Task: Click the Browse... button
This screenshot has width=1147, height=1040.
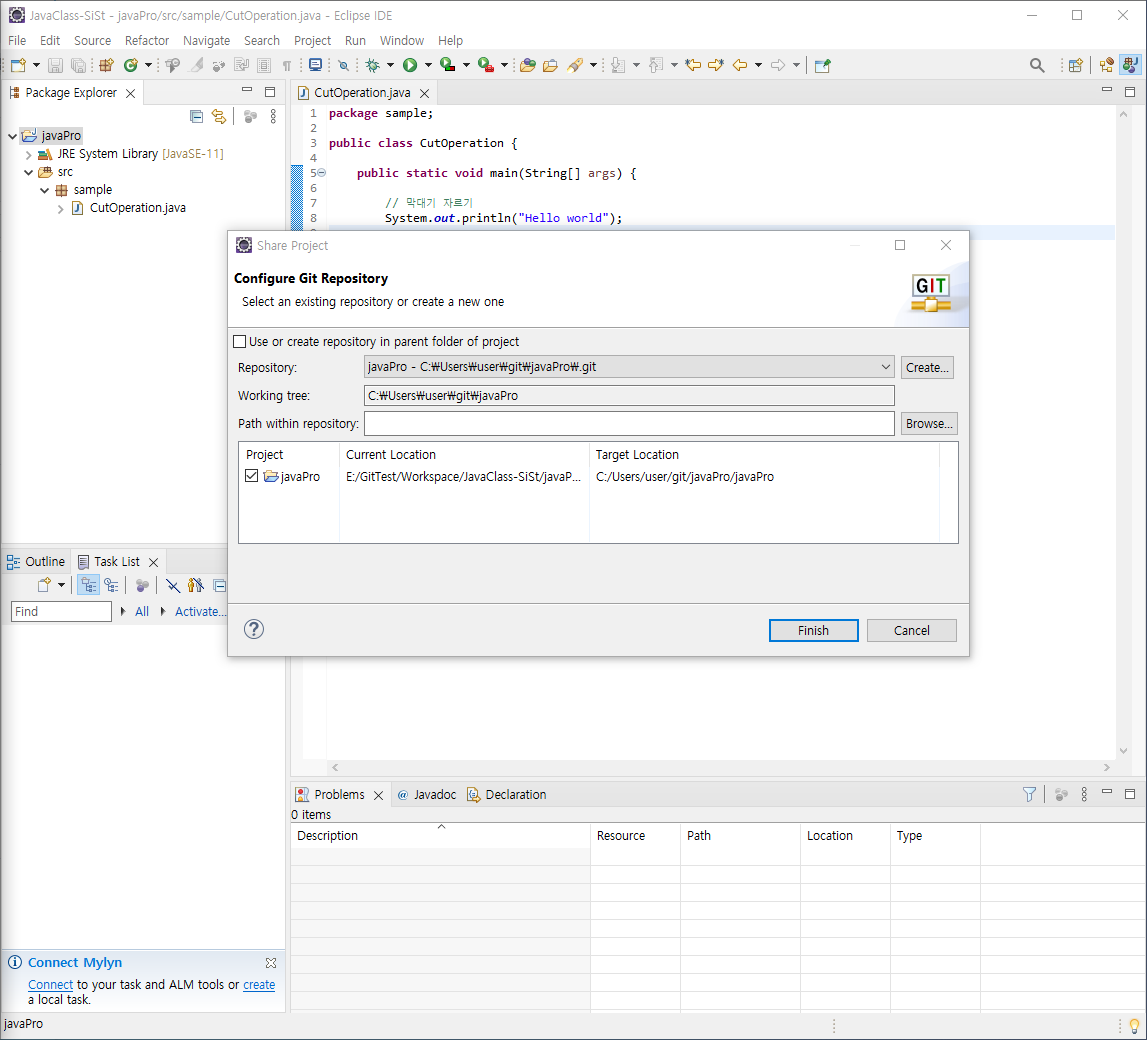Action: point(929,423)
